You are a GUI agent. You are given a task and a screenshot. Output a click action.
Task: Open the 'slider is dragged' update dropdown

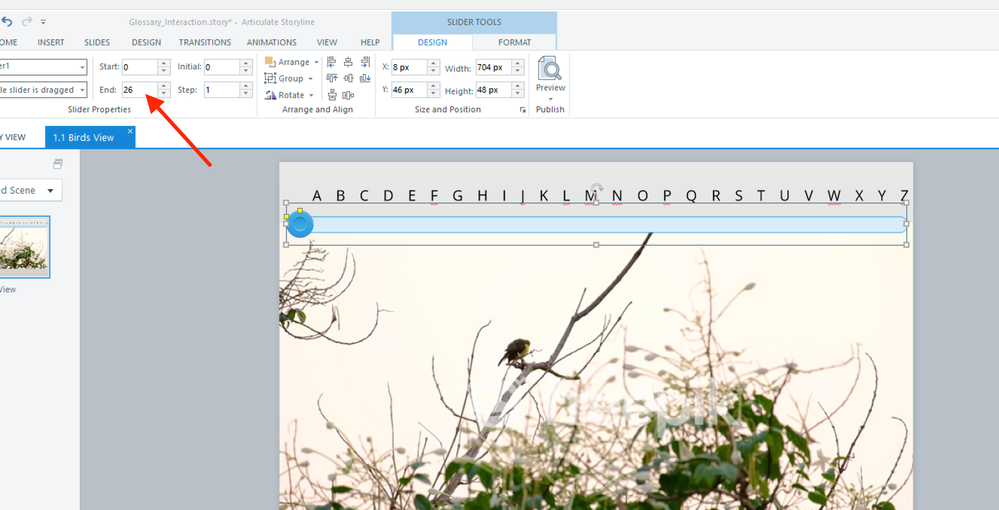82,90
